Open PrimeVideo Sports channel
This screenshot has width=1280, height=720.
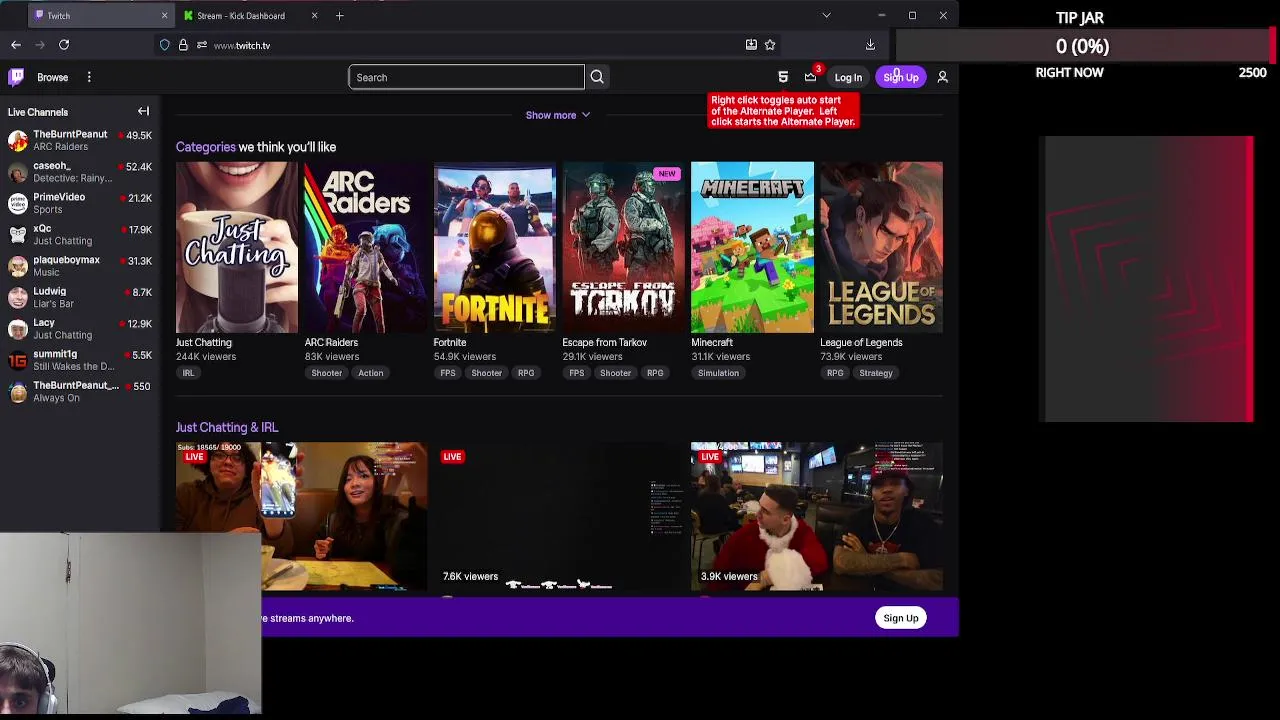click(80, 203)
